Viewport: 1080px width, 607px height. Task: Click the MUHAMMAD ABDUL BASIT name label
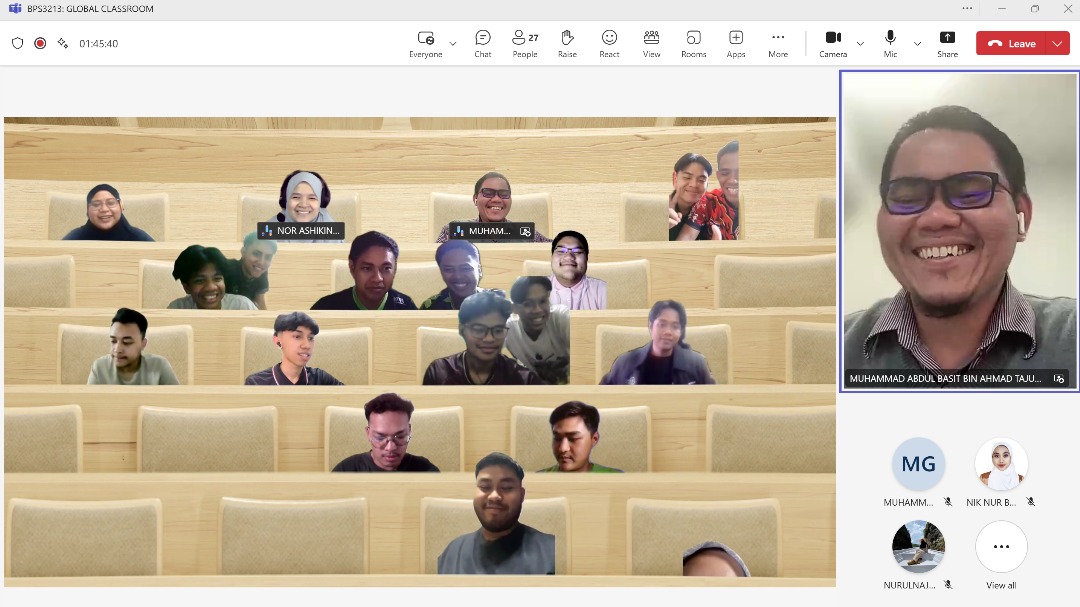tap(945, 378)
